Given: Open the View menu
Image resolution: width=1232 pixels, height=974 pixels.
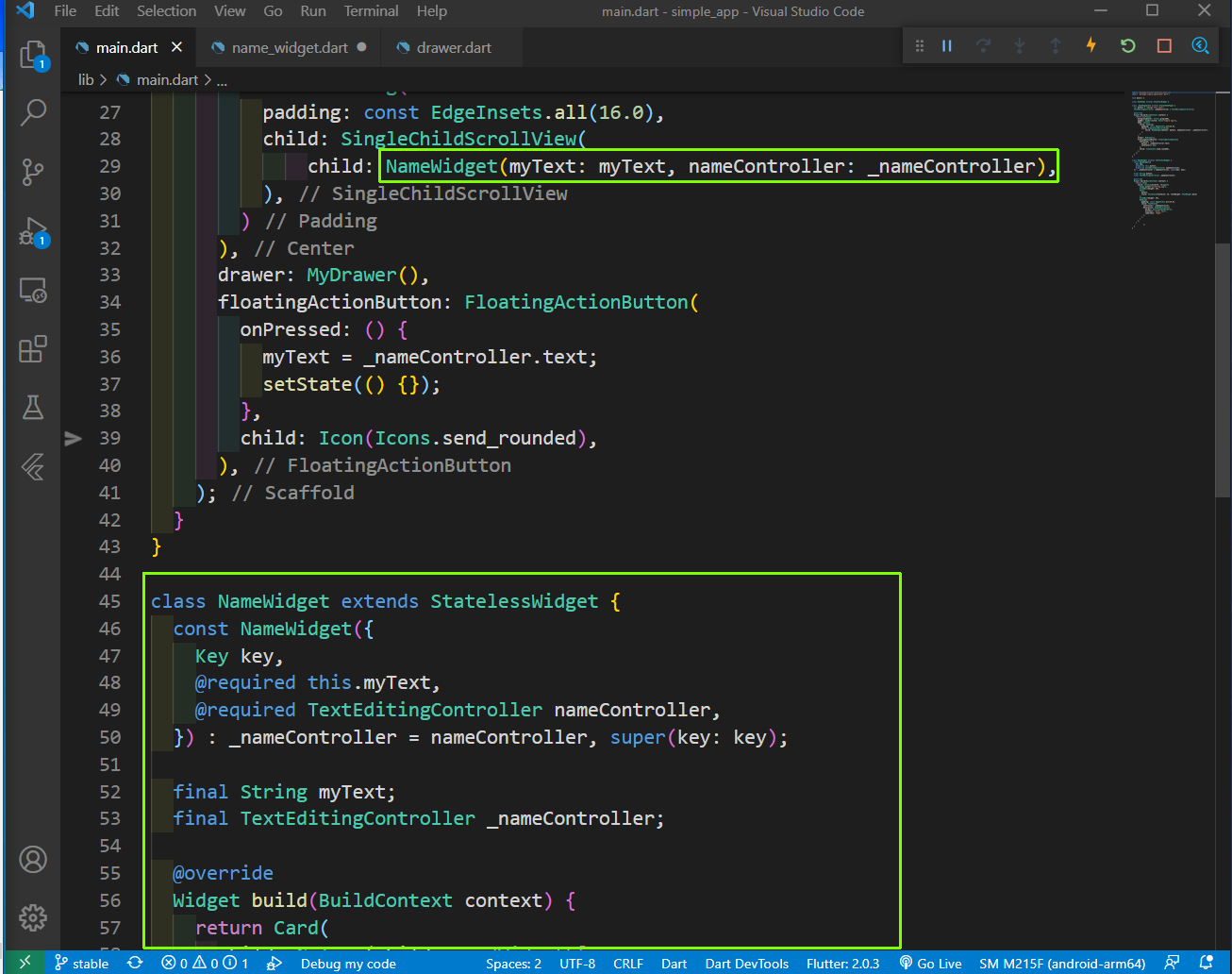Looking at the screenshot, I should tap(229, 11).
